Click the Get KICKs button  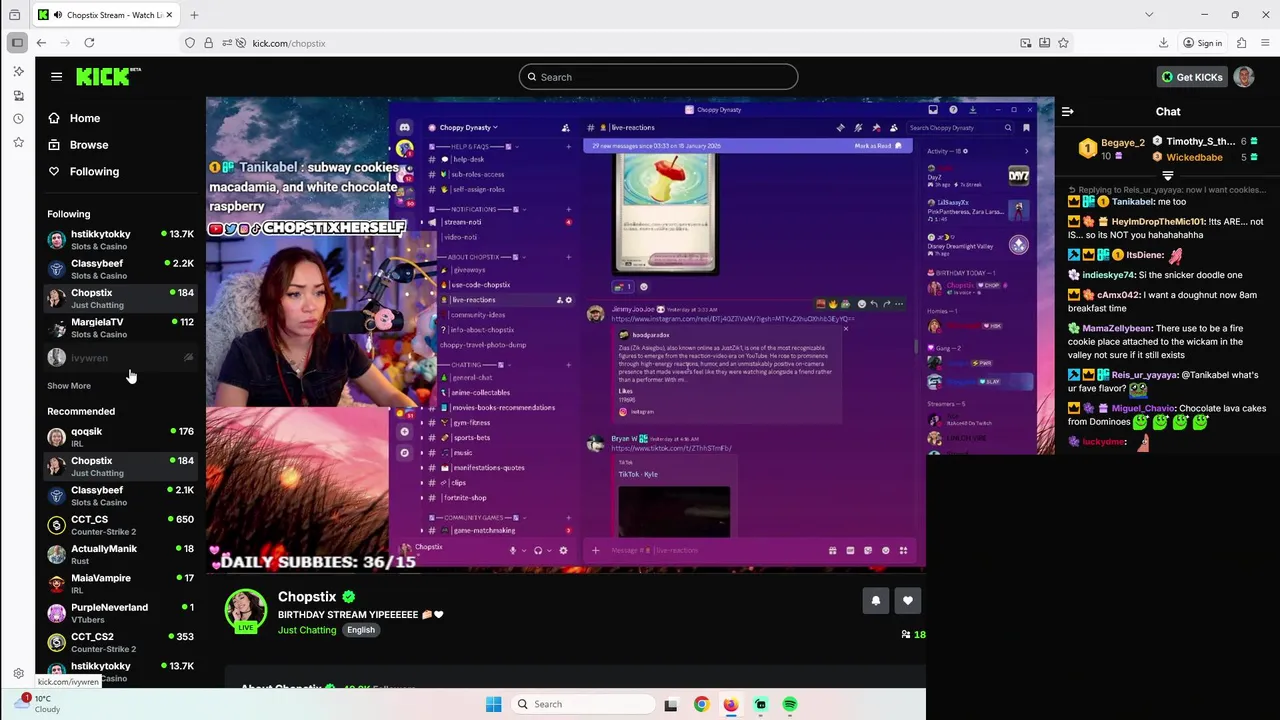[1191, 77]
